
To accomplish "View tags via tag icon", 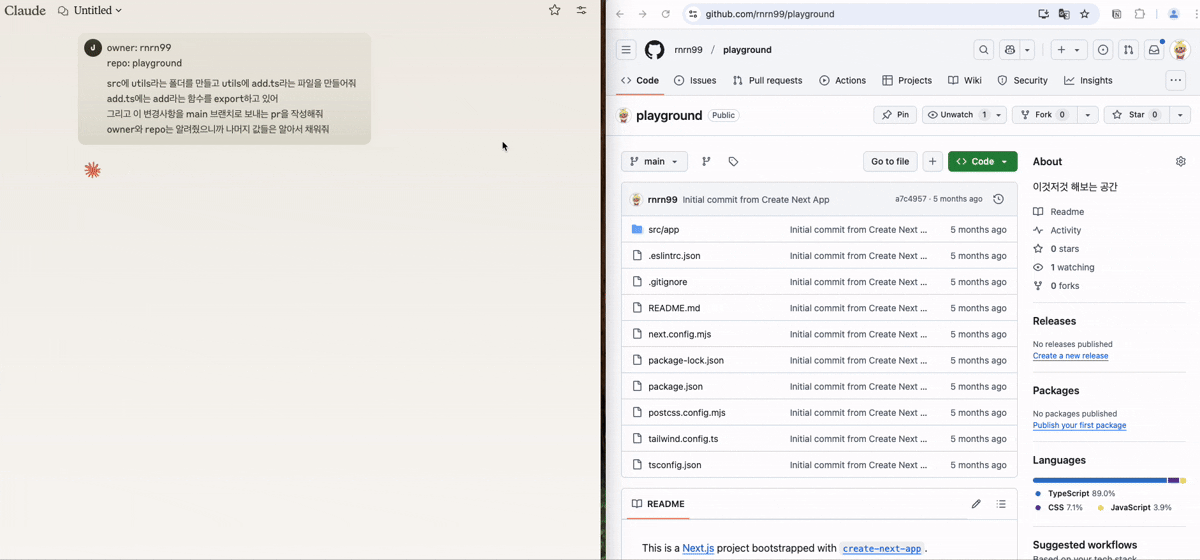I will [733, 161].
